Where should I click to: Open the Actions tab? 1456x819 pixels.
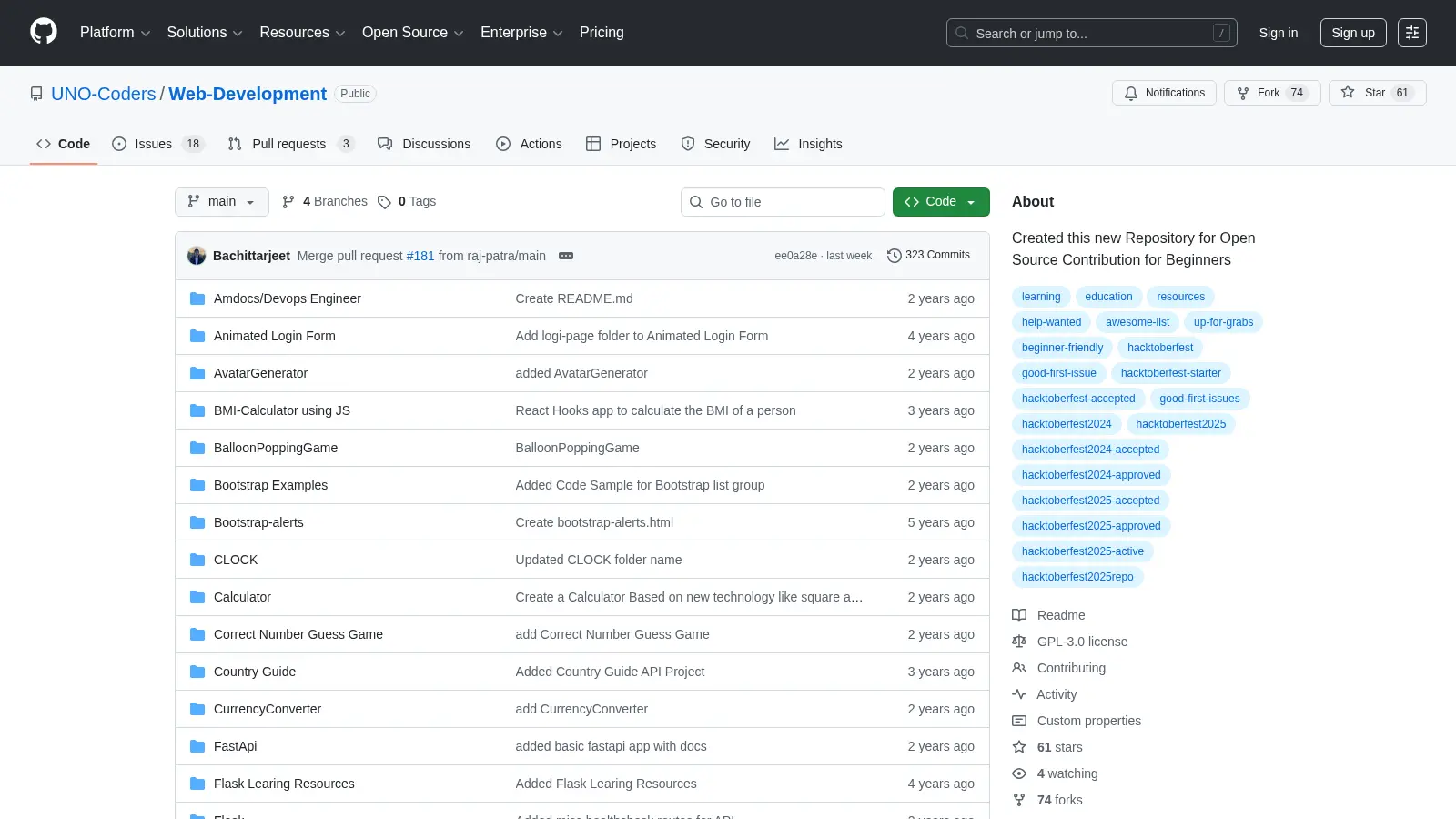coord(529,144)
